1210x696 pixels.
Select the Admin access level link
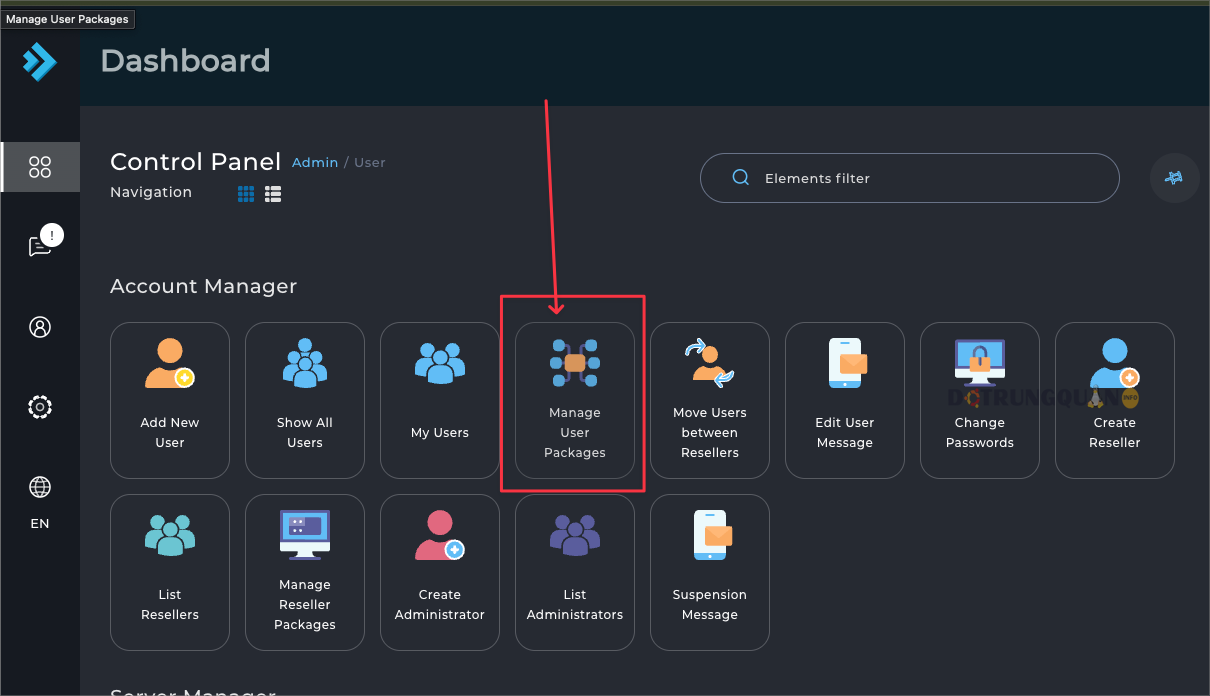point(315,162)
